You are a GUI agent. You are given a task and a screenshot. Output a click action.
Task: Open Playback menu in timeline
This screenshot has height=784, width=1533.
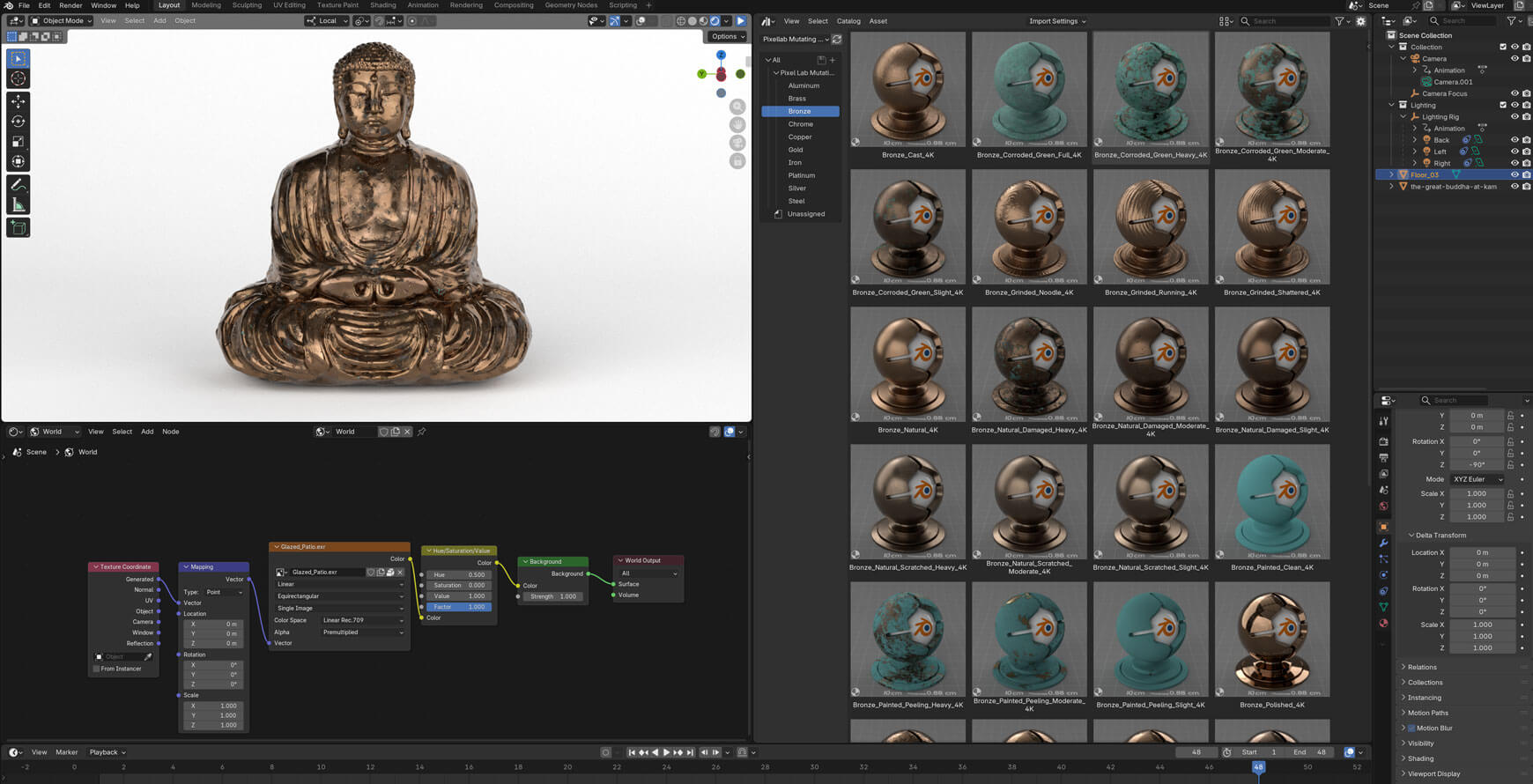107,752
